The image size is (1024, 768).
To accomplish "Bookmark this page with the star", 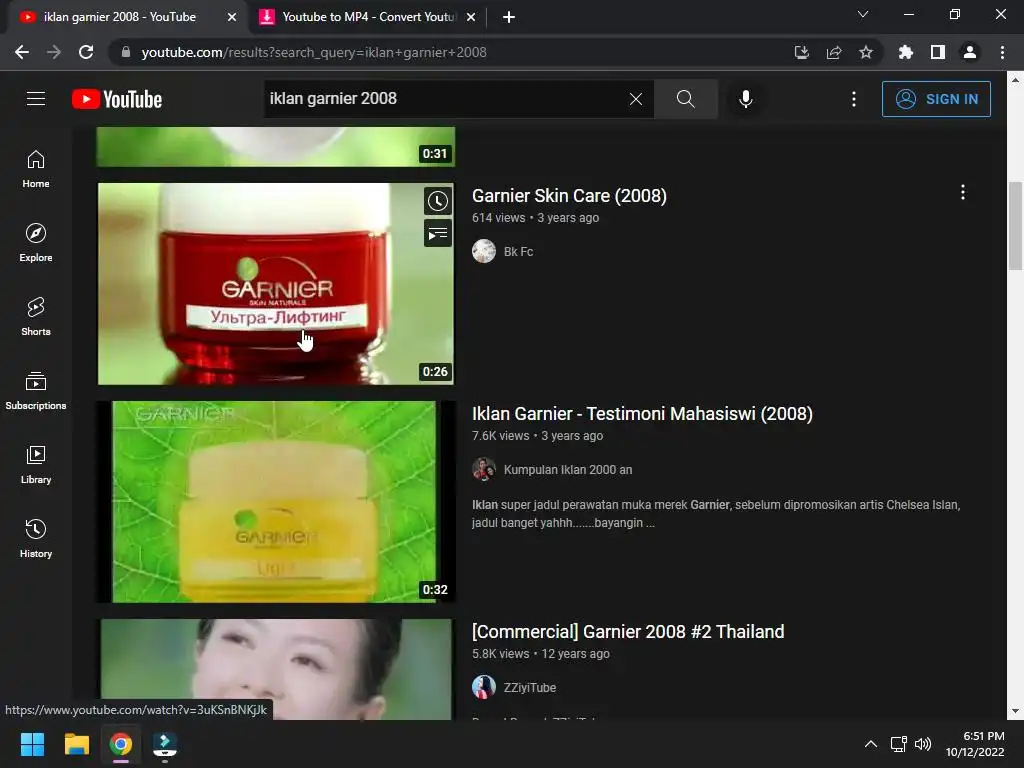I will coord(865,52).
